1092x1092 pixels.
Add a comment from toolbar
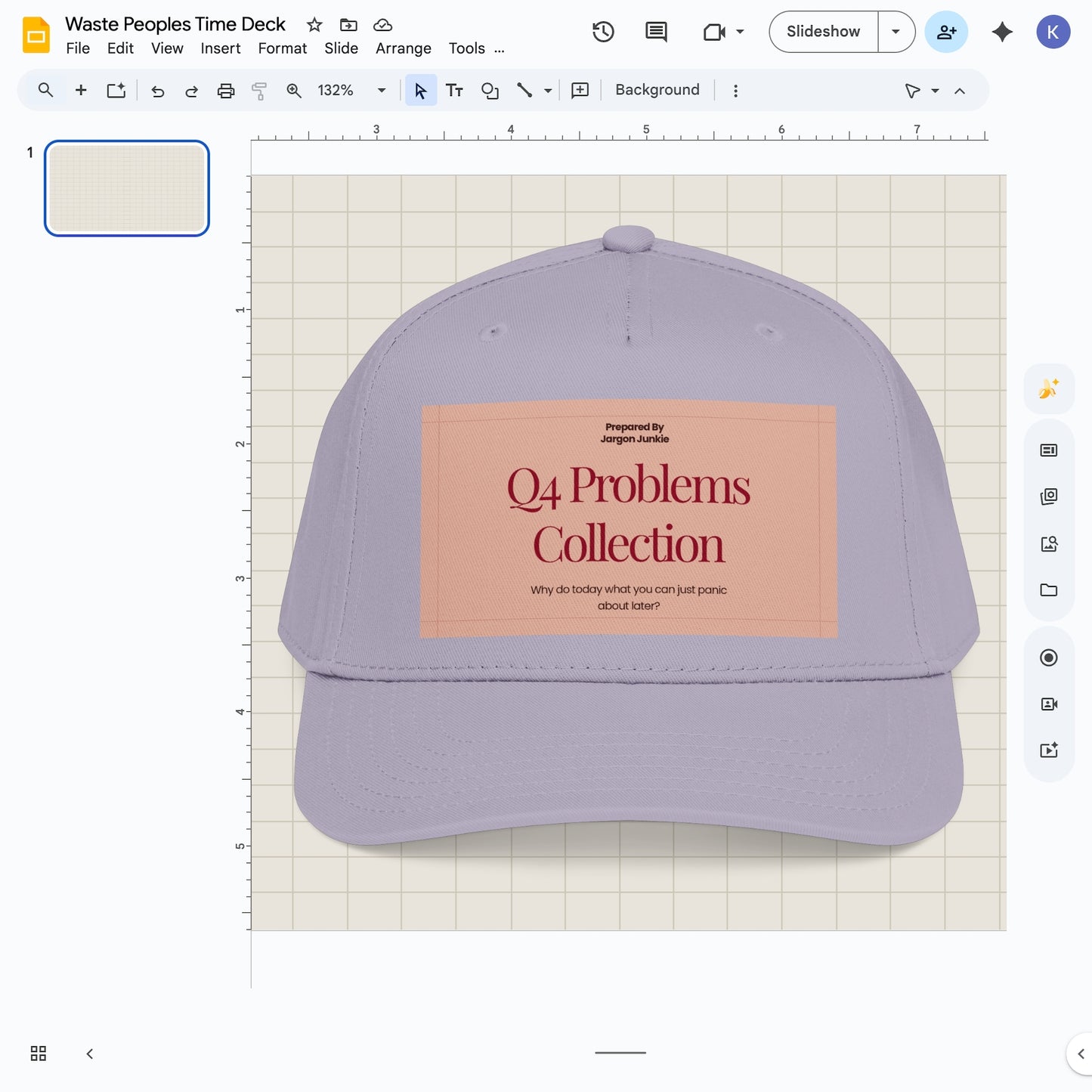(x=580, y=91)
